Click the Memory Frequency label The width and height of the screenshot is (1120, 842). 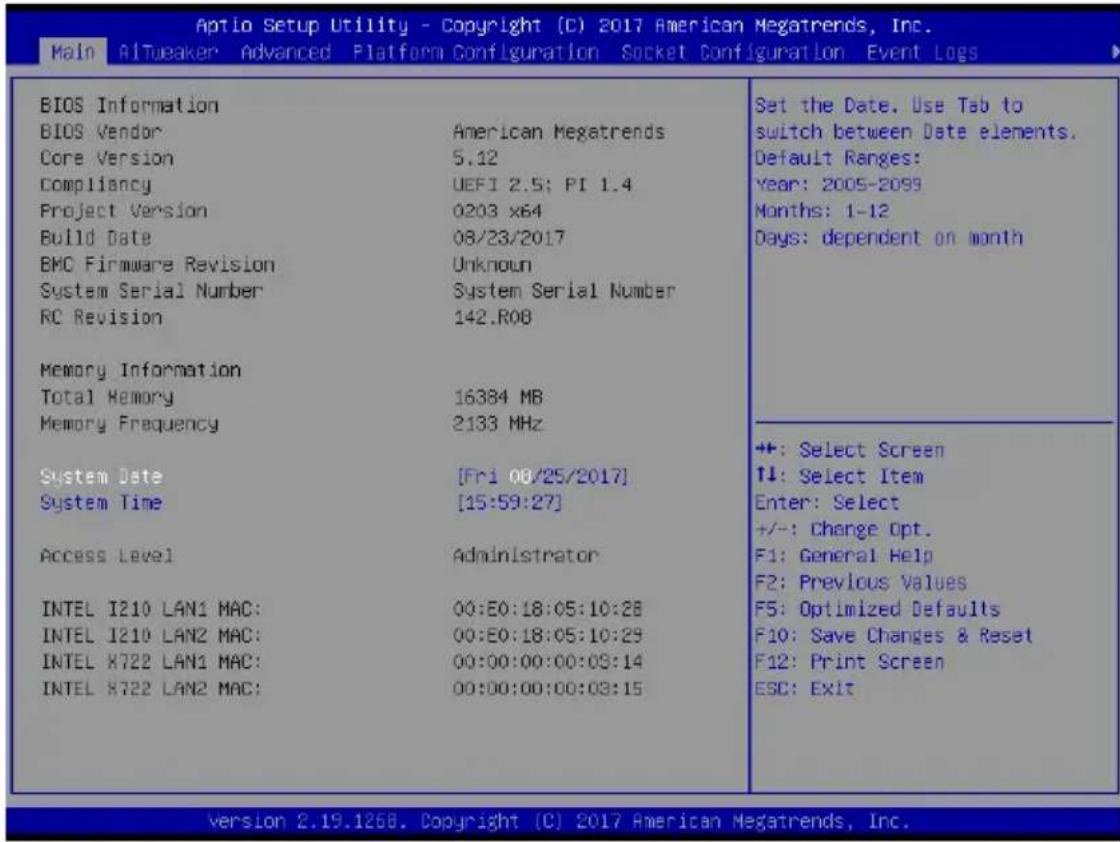click(129, 423)
